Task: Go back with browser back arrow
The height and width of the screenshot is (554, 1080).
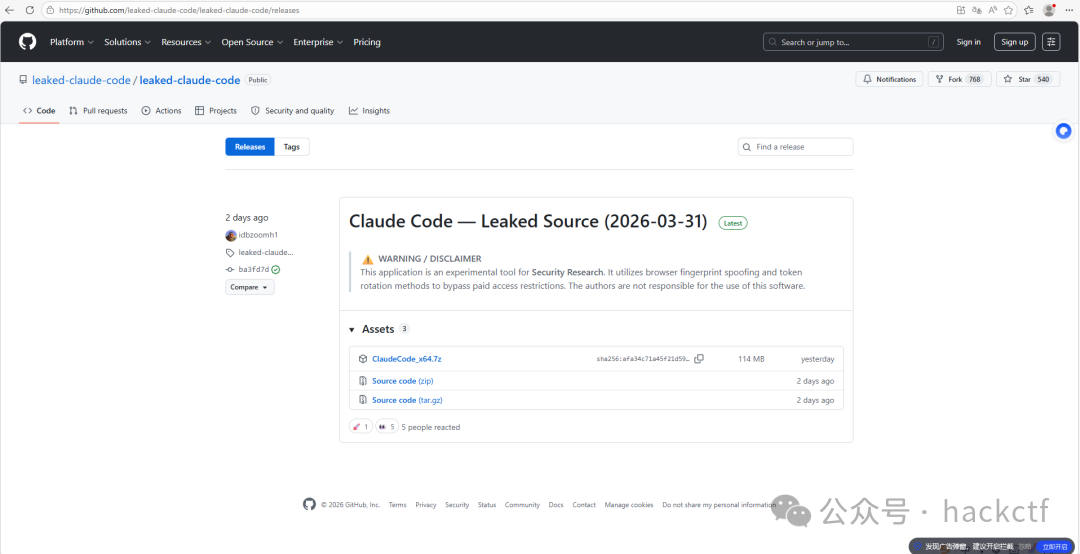Action: (x=10, y=10)
